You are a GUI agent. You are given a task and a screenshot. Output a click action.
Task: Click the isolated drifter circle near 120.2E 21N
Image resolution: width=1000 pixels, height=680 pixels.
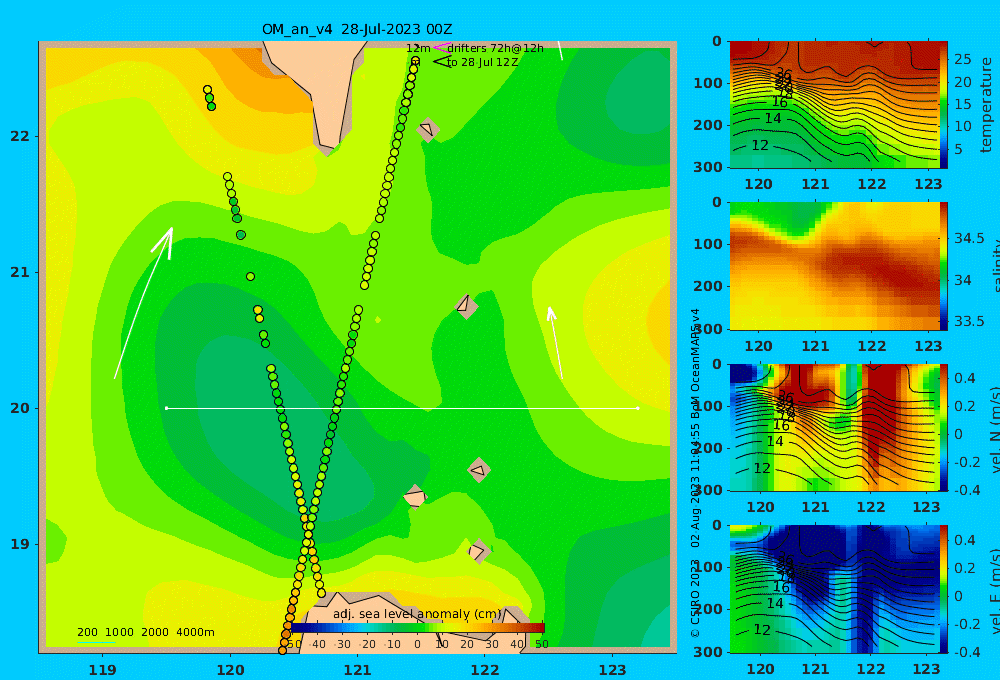(250, 276)
